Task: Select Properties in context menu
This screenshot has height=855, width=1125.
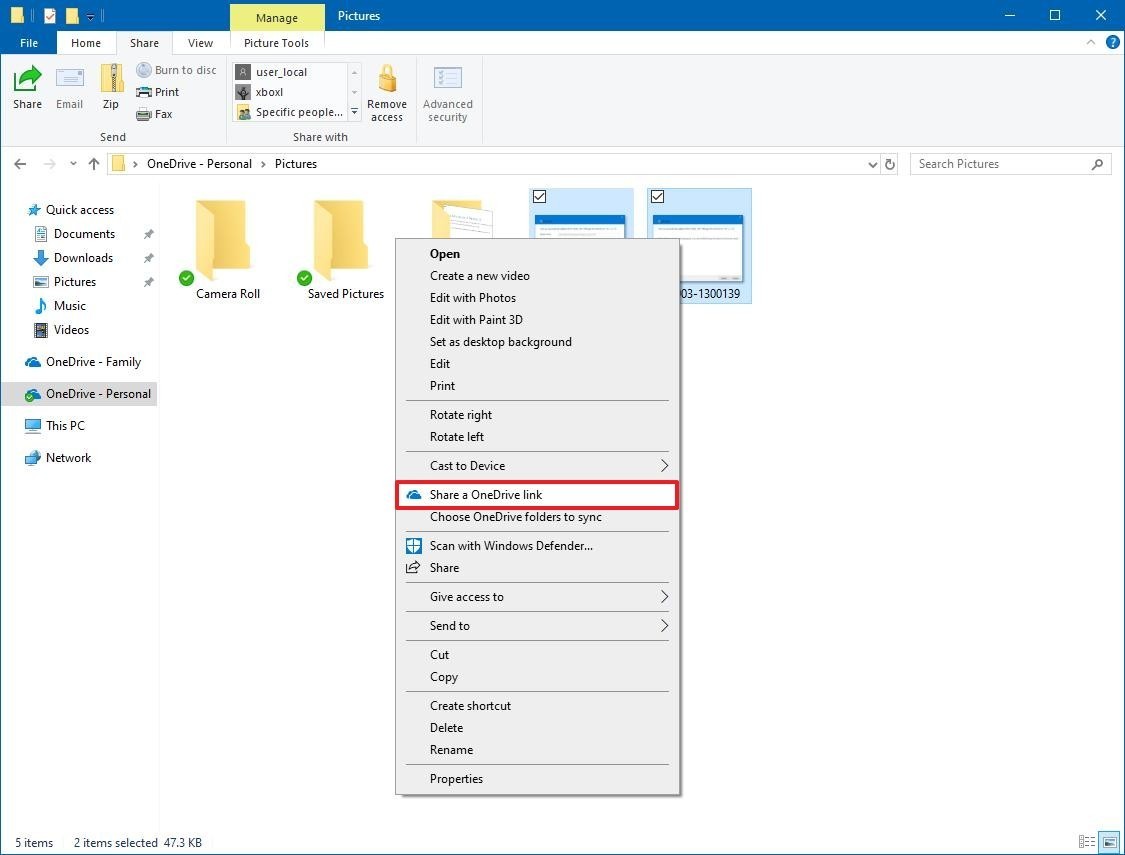Action: click(x=537, y=779)
